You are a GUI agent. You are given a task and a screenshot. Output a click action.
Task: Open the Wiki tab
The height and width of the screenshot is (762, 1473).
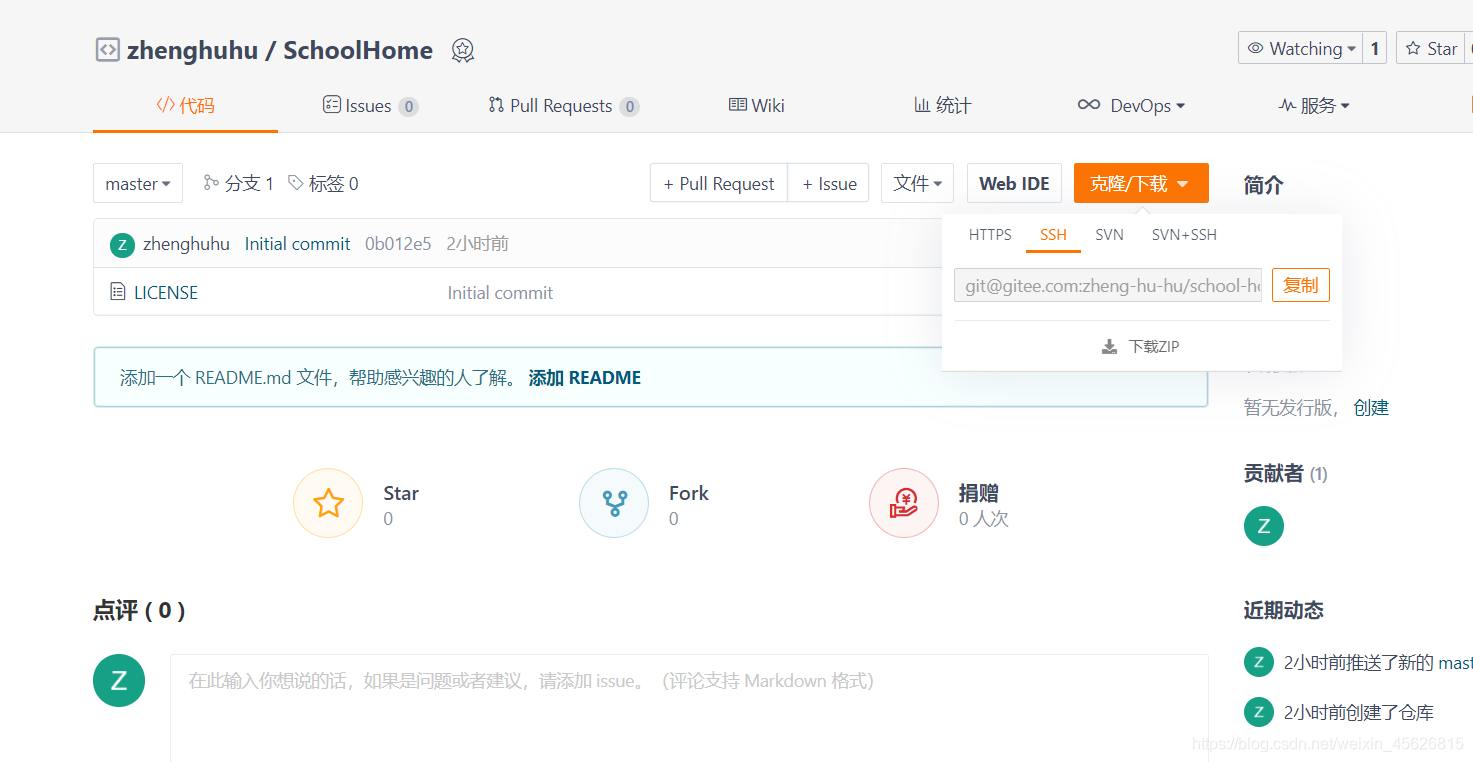pyautogui.click(x=757, y=106)
